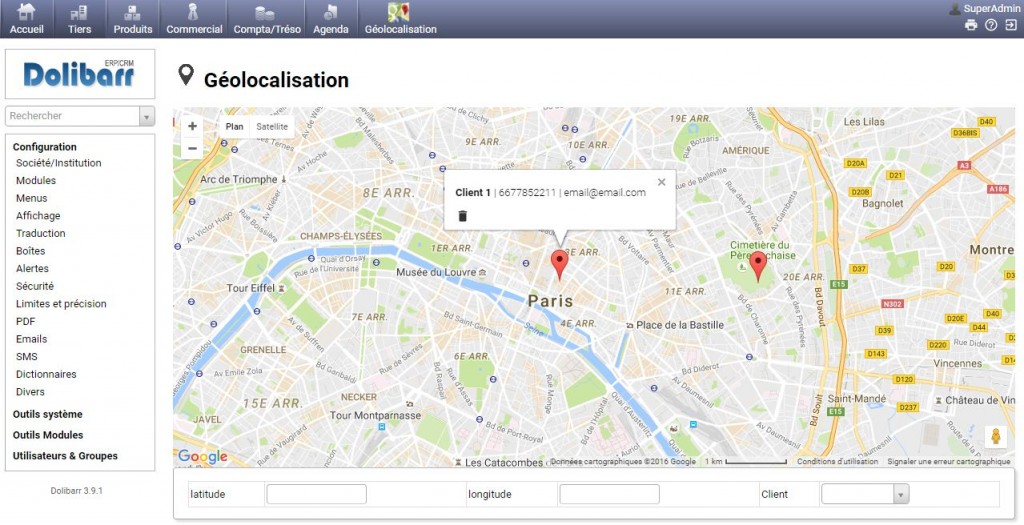Click the longitude input field
The width and height of the screenshot is (1024, 525).
[609, 494]
